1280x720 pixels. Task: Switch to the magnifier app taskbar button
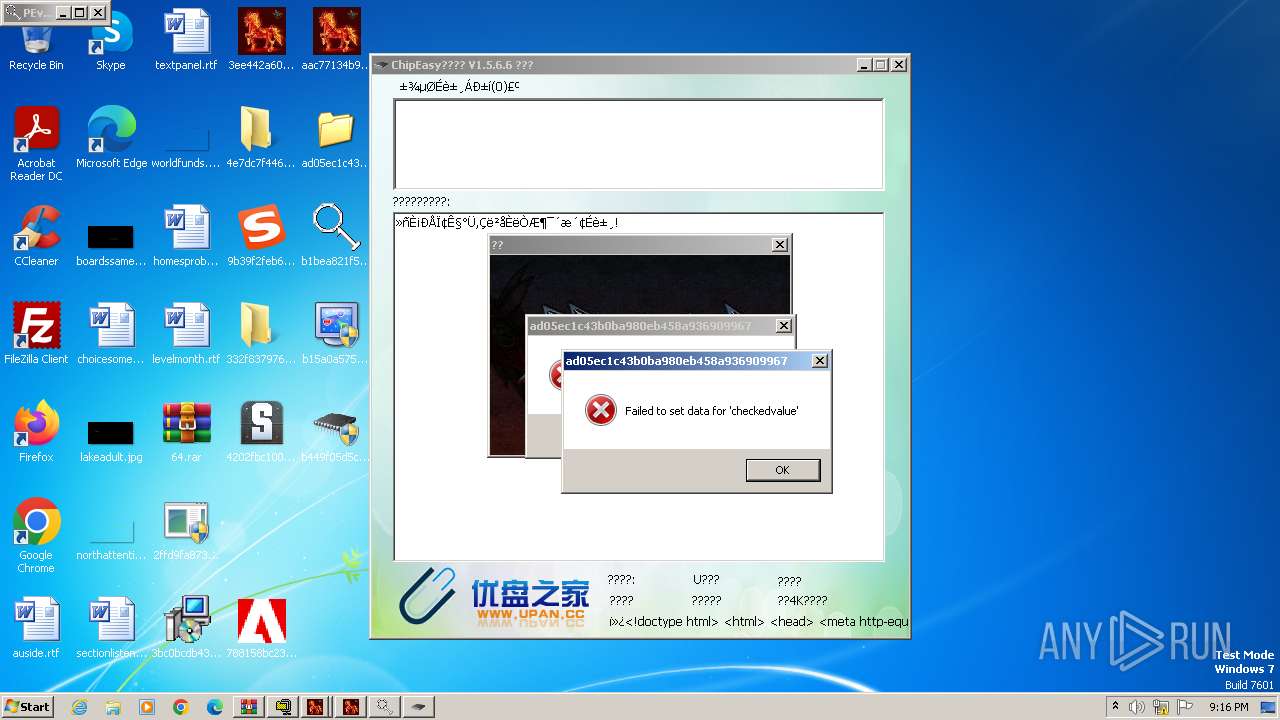[x=383, y=707]
